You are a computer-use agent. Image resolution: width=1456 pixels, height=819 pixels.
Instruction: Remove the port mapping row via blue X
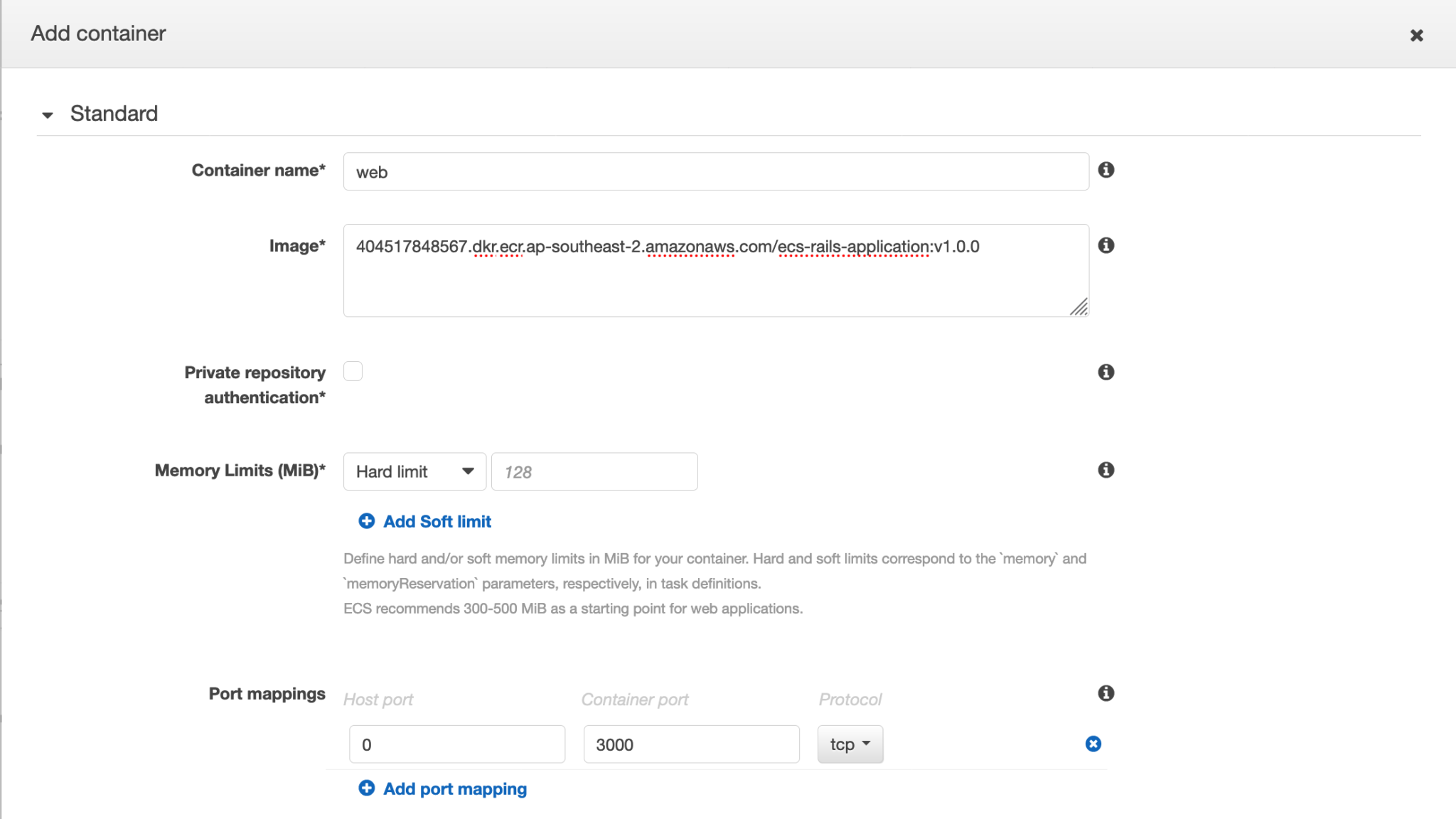coord(1093,744)
